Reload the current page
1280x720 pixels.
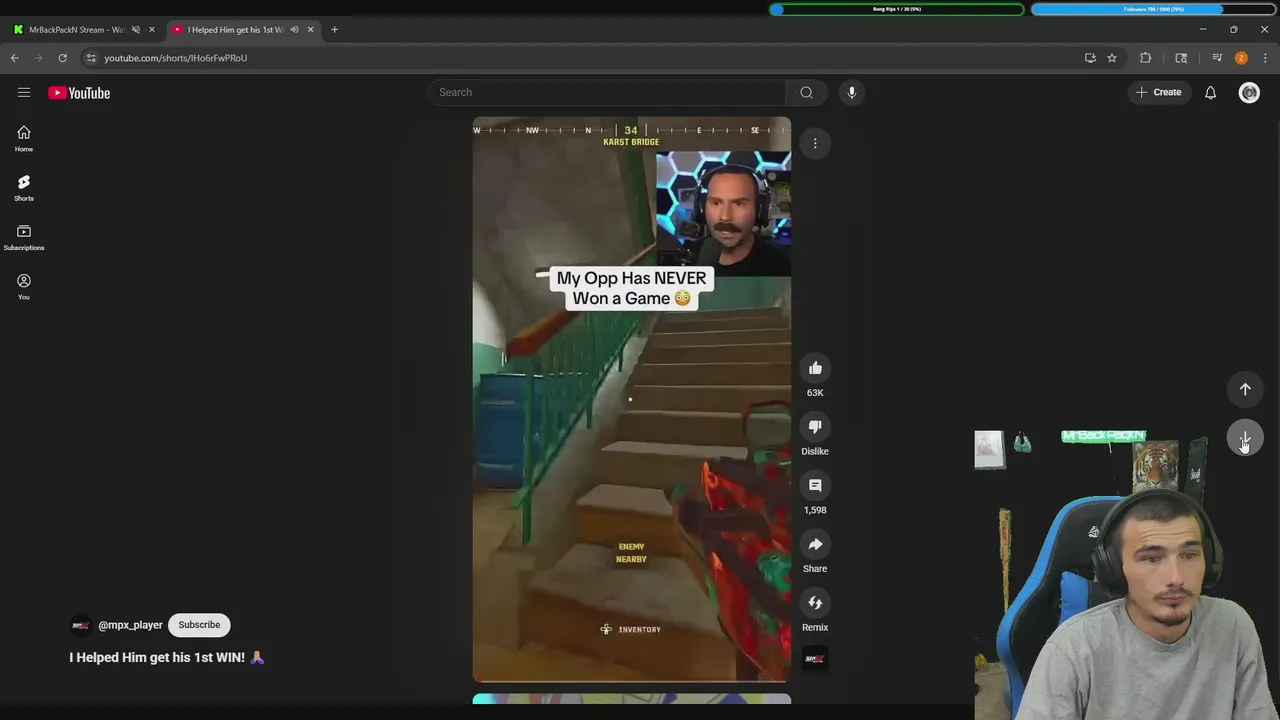click(62, 58)
